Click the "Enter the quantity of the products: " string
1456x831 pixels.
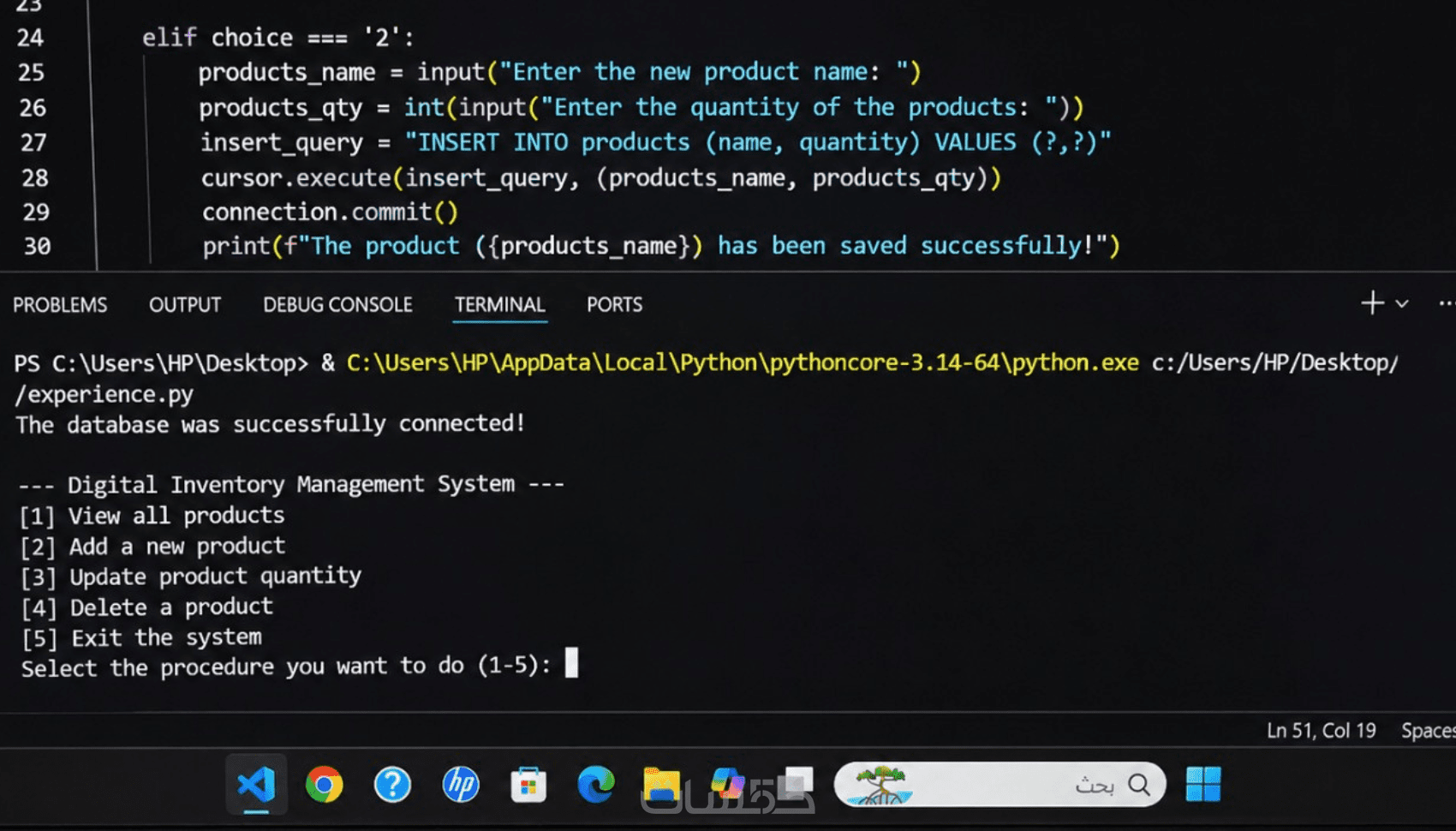click(799, 107)
